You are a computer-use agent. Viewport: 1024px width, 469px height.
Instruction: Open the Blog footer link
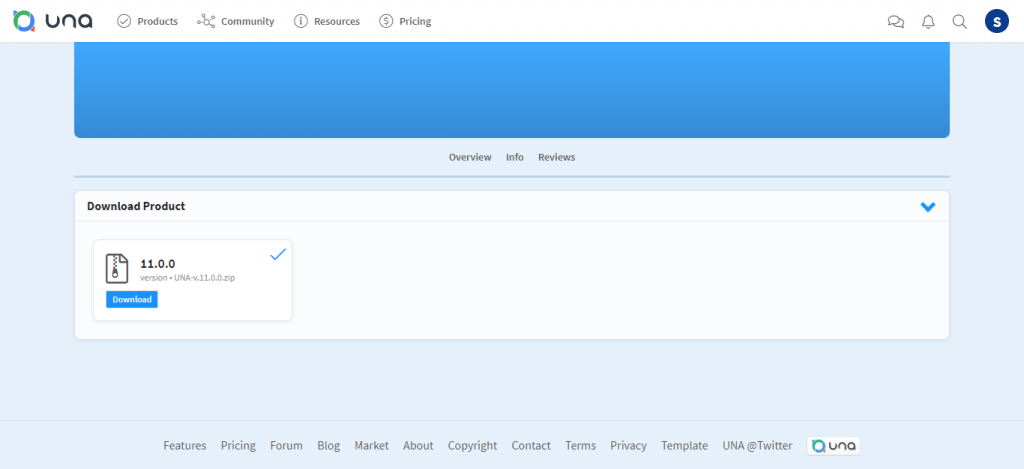pyautogui.click(x=328, y=445)
